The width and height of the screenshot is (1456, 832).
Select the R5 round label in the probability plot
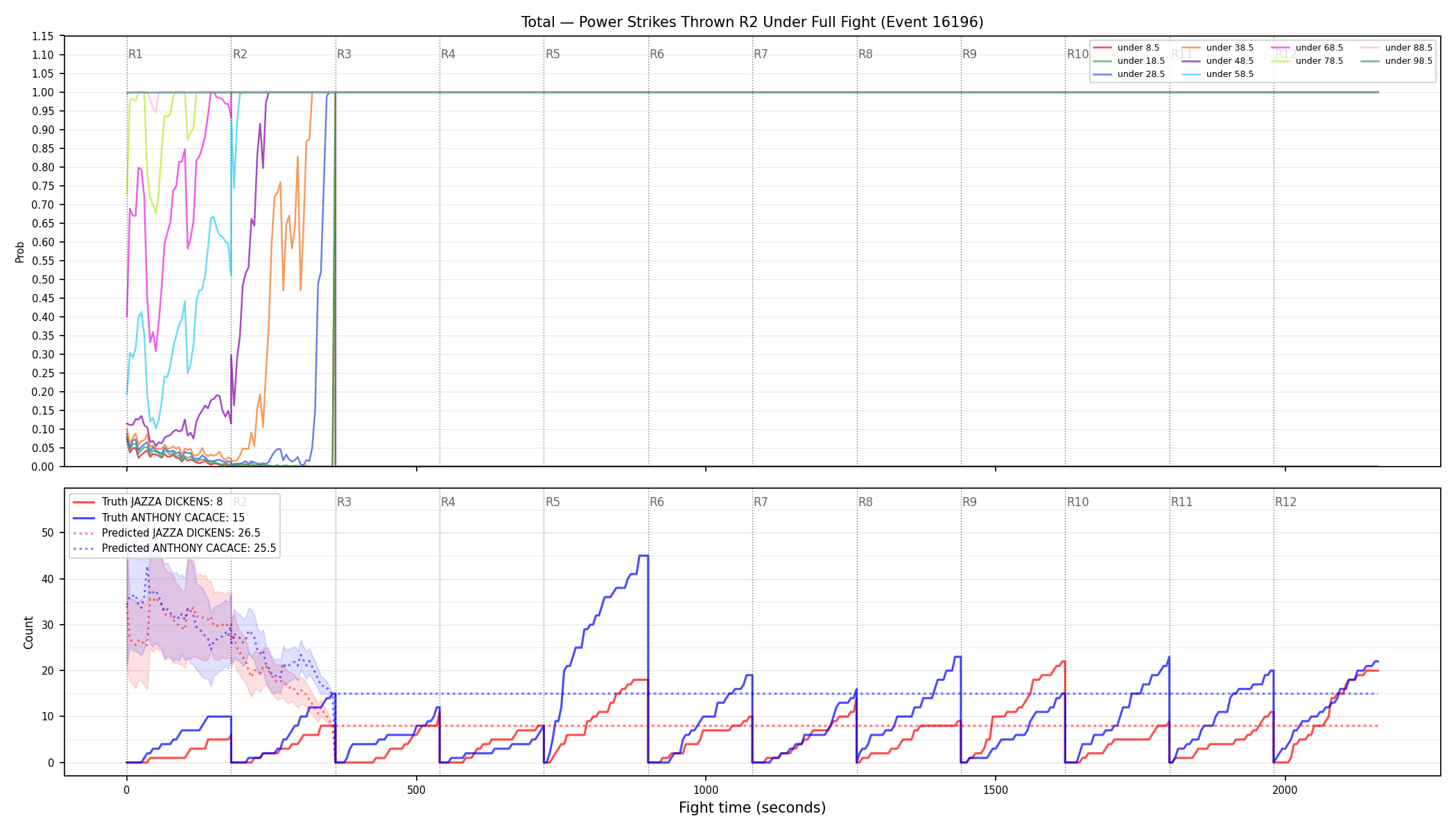[553, 54]
